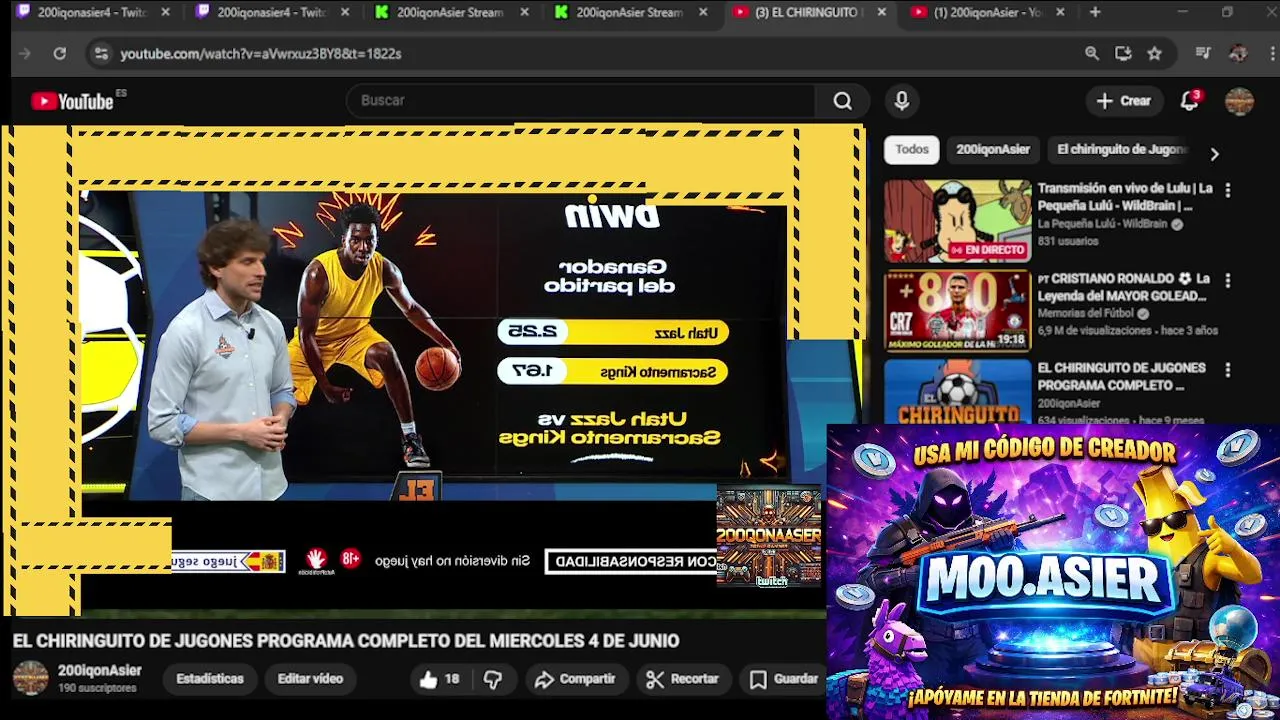1280x720 pixels.
Task: Open options for the La Pequeña Lulú video
Action: point(1228,190)
